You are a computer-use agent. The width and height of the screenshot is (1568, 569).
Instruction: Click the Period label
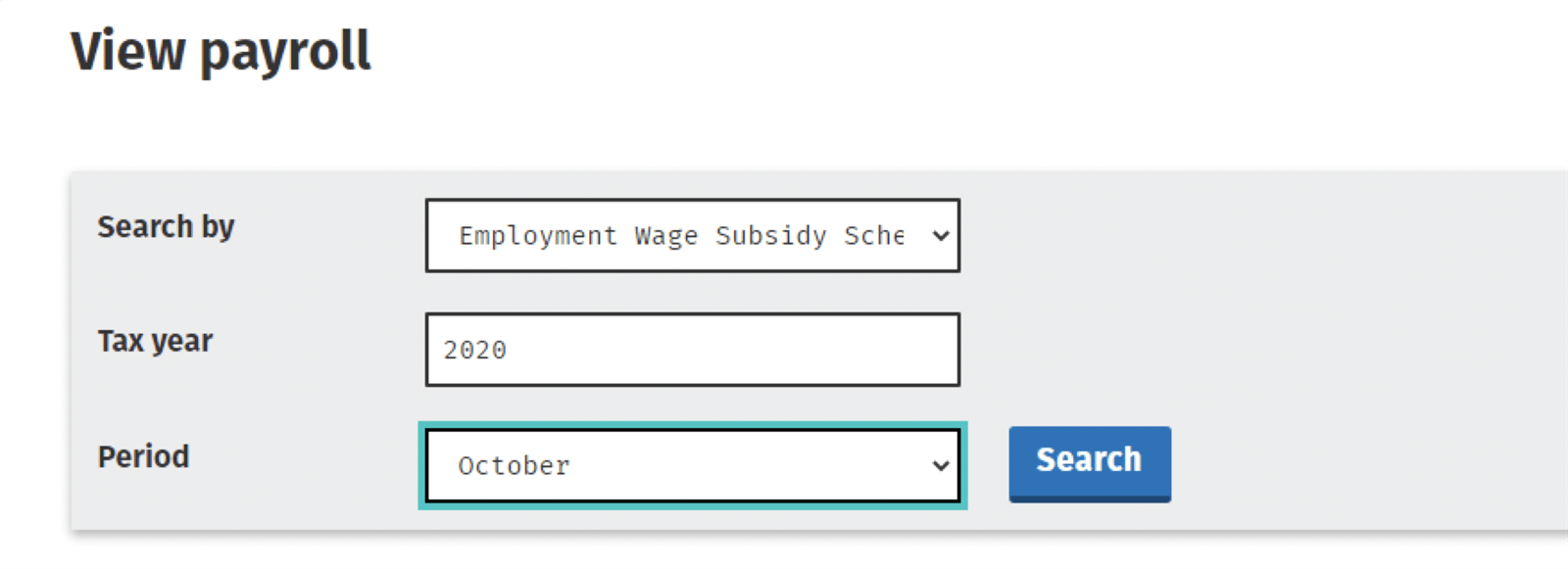[143, 455]
